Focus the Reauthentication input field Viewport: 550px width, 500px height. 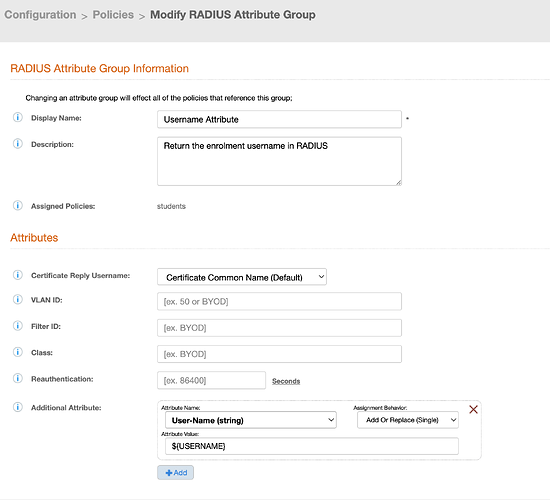211,380
